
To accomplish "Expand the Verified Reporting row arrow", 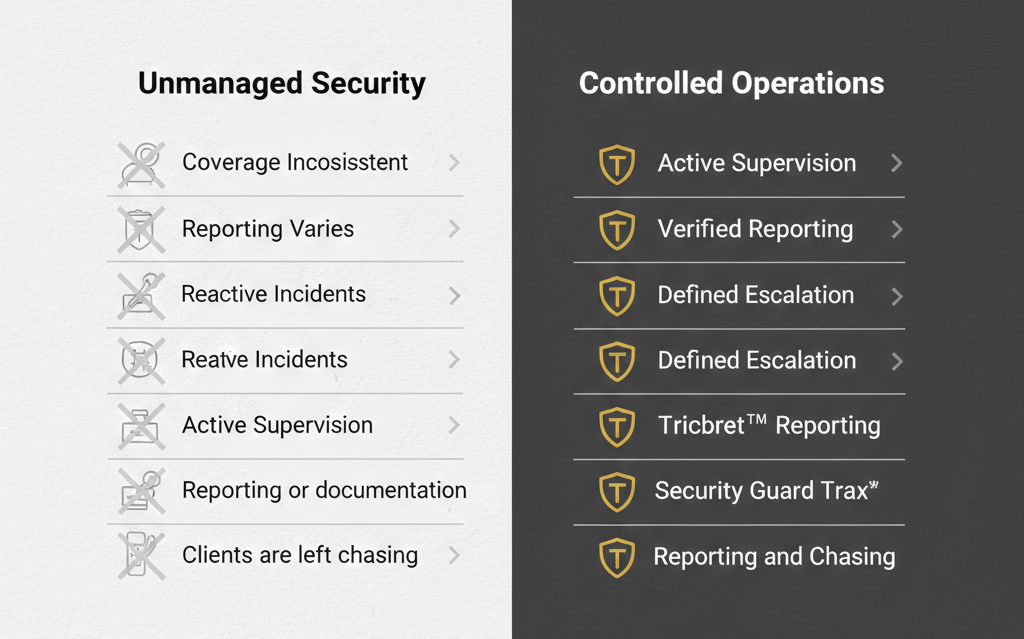I will pos(896,230).
